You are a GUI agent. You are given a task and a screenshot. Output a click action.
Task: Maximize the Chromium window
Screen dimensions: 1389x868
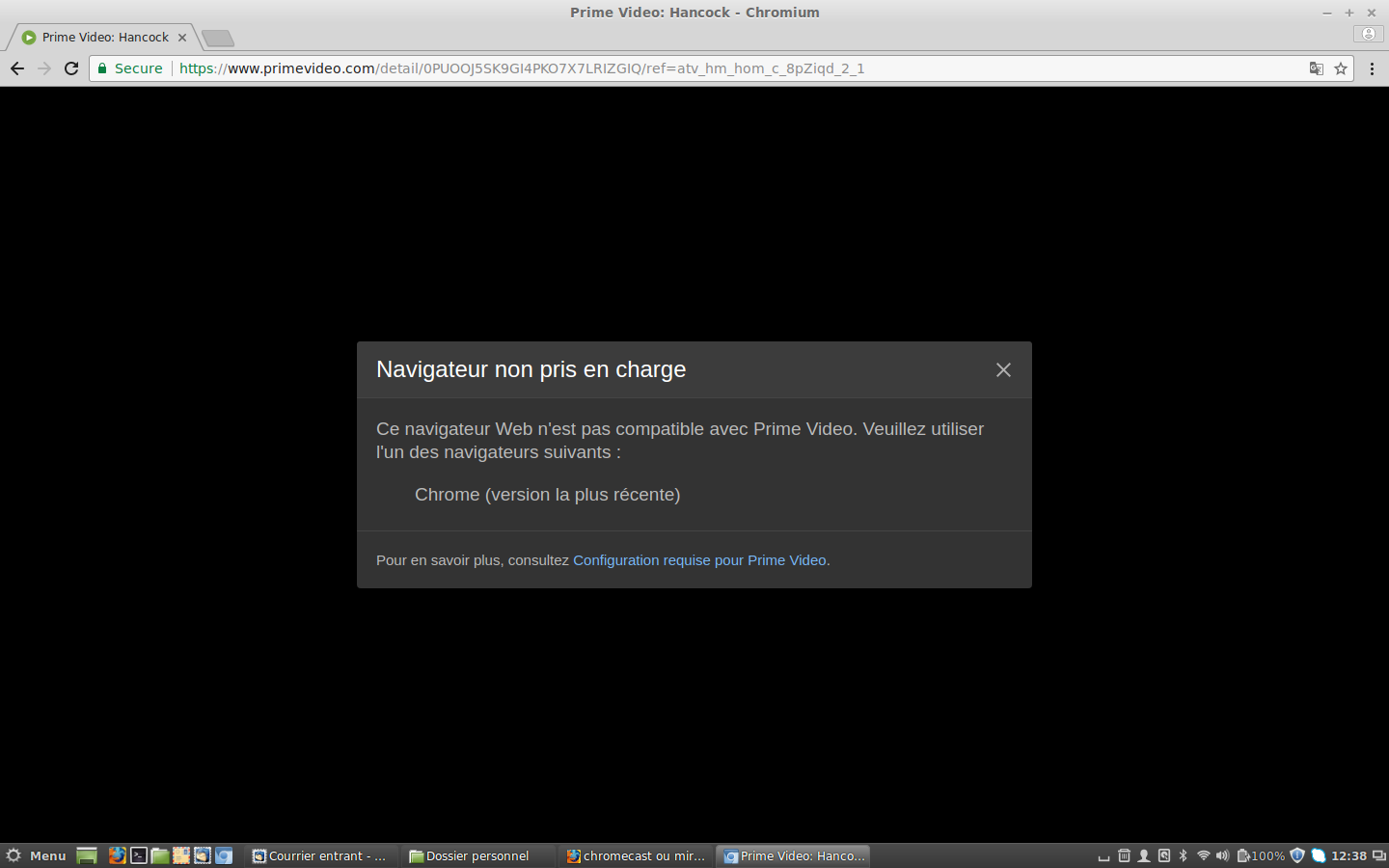point(1349,13)
